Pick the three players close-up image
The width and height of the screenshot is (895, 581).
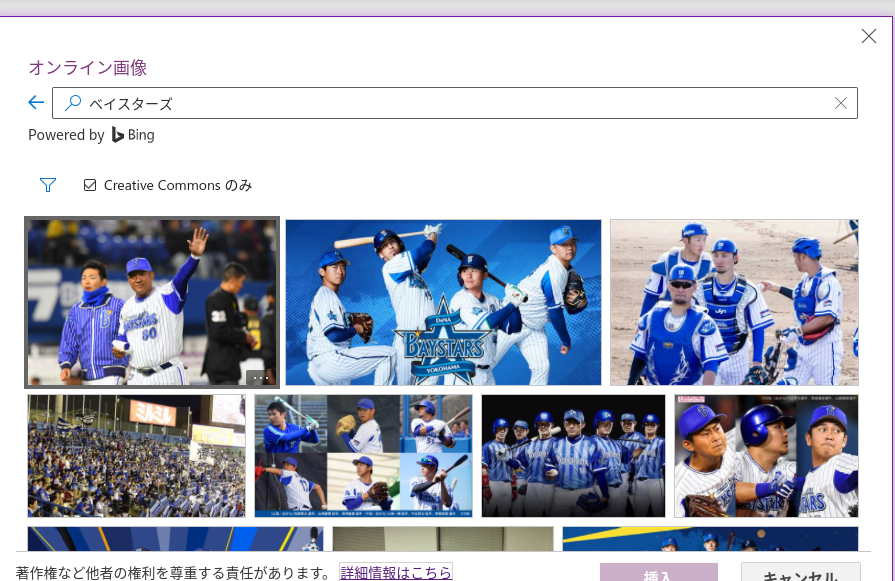(766, 455)
